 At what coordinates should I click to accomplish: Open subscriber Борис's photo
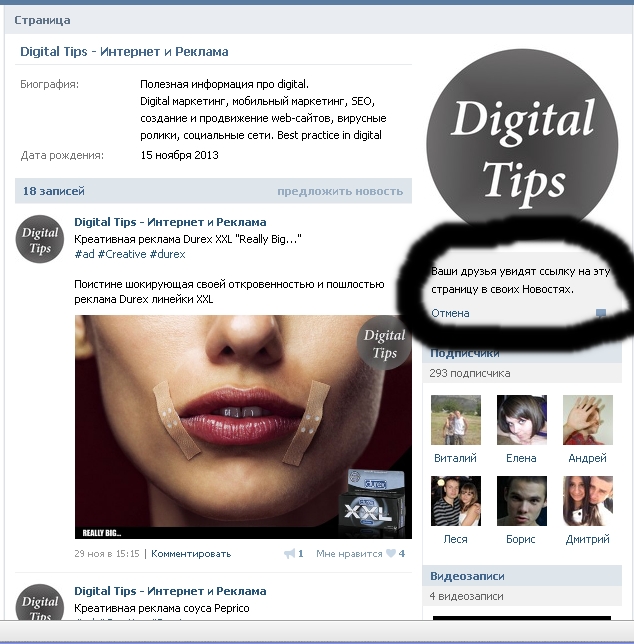pos(521,501)
